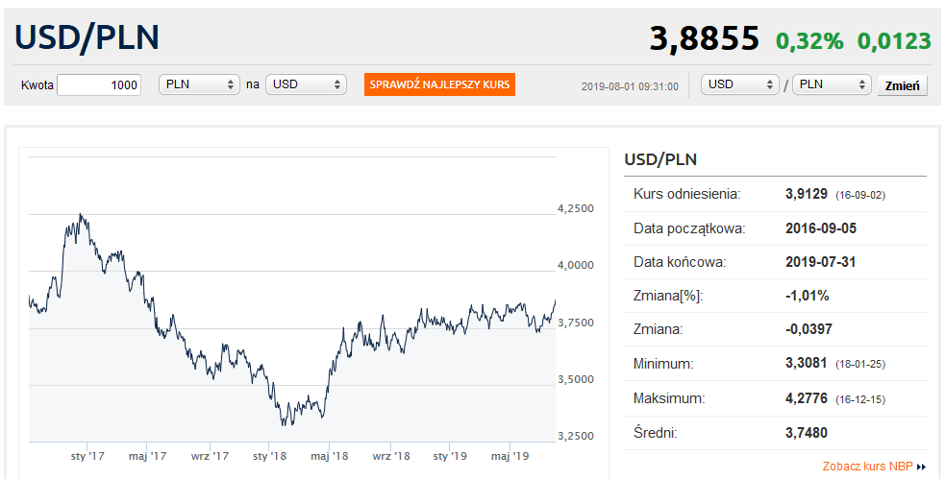Viewport: 945px width, 479px height.
Task: Click the Minimum value 3,3081
Action: [806, 364]
